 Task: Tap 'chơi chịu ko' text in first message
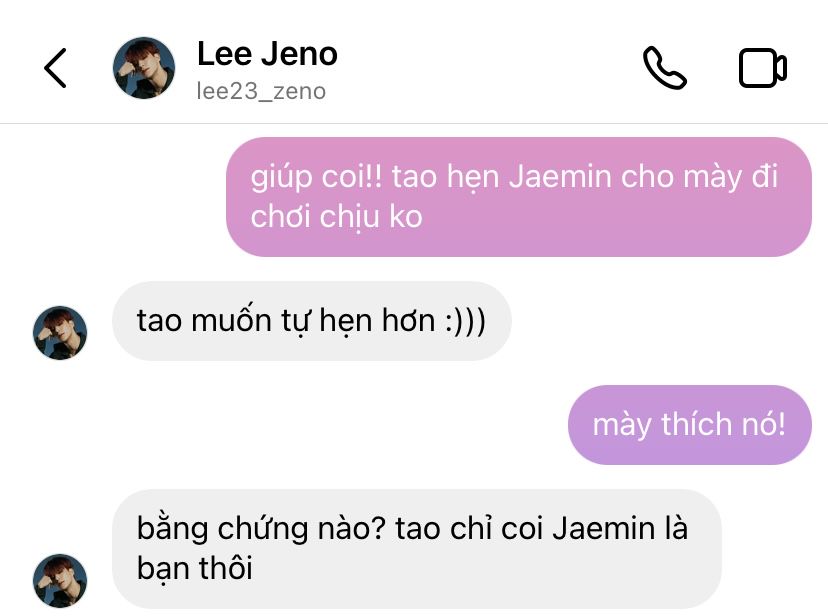pyautogui.click(x=336, y=217)
